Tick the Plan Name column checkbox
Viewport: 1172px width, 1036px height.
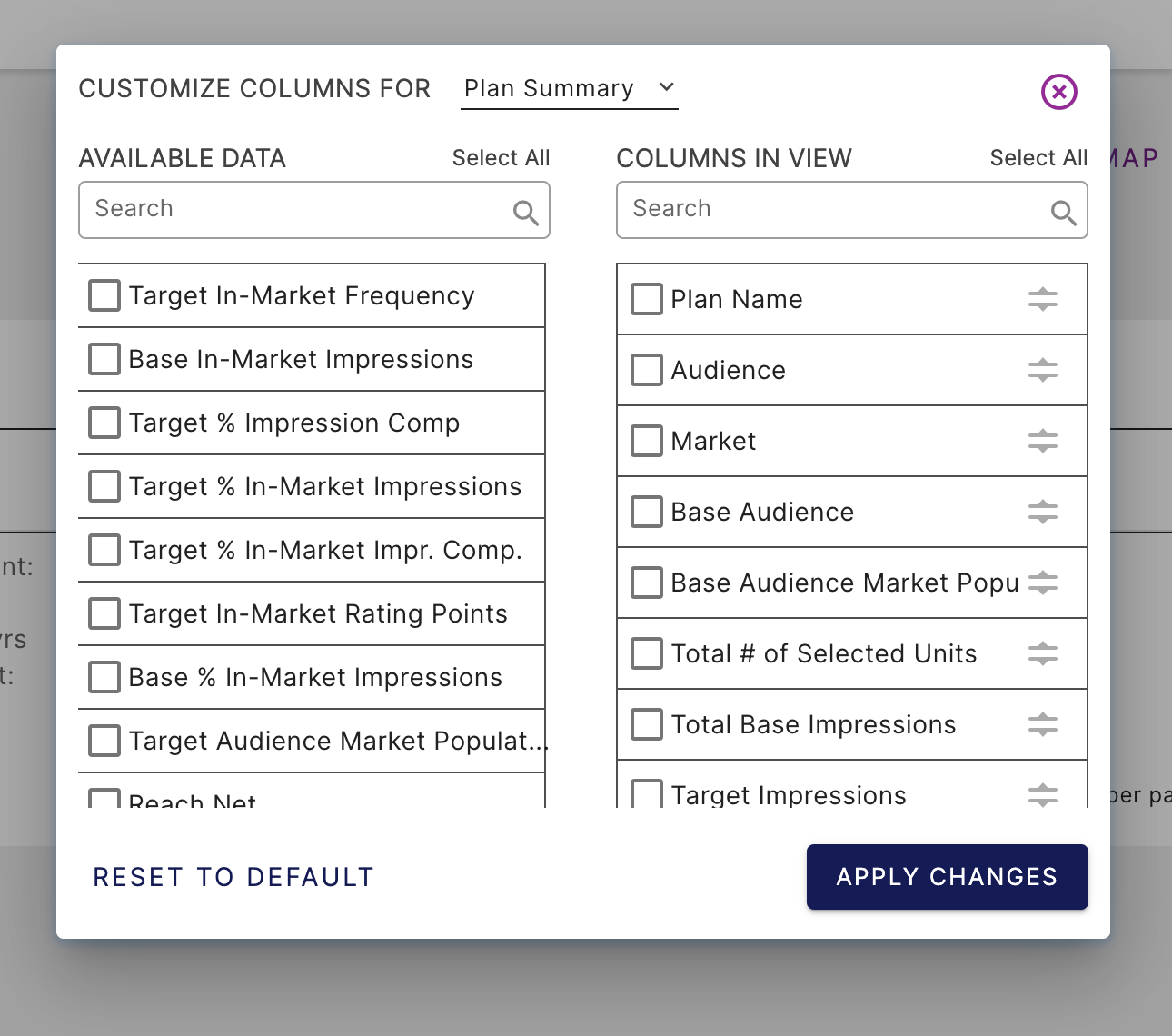coord(647,299)
